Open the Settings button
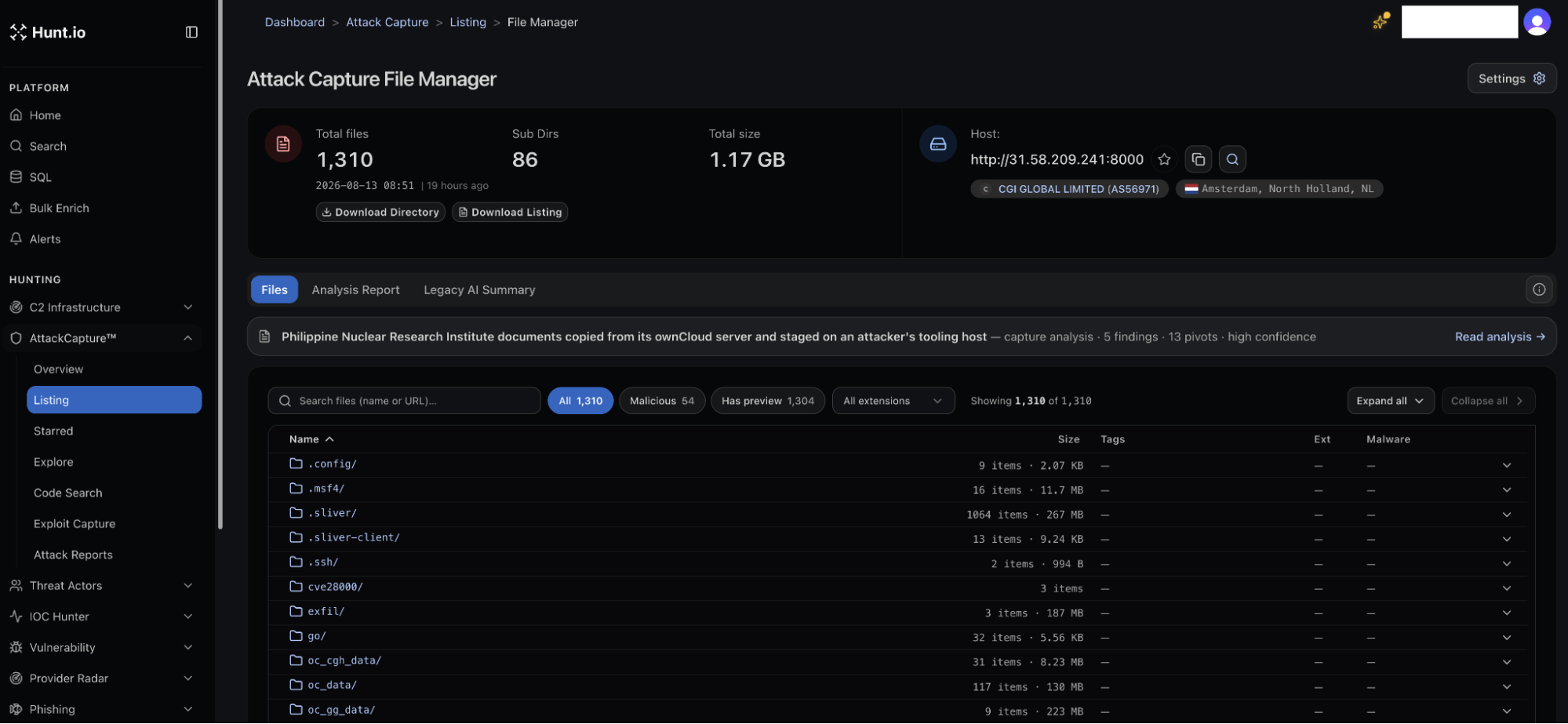 point(1512,78)
